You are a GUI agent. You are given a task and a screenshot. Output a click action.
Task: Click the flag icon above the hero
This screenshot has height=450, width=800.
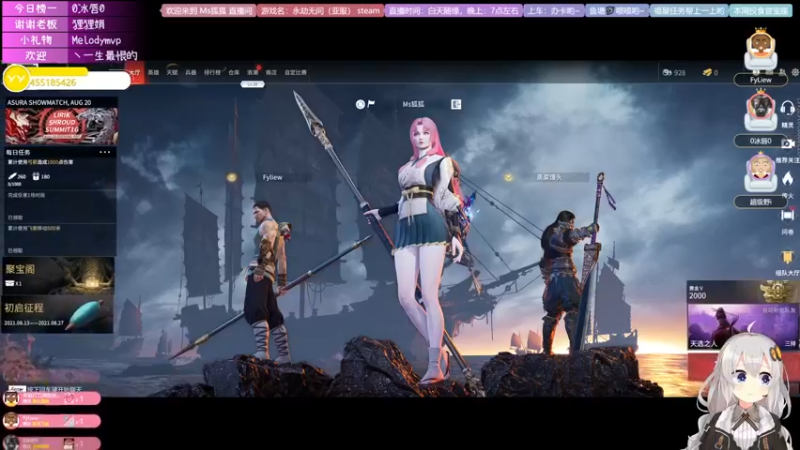point(371,104)
